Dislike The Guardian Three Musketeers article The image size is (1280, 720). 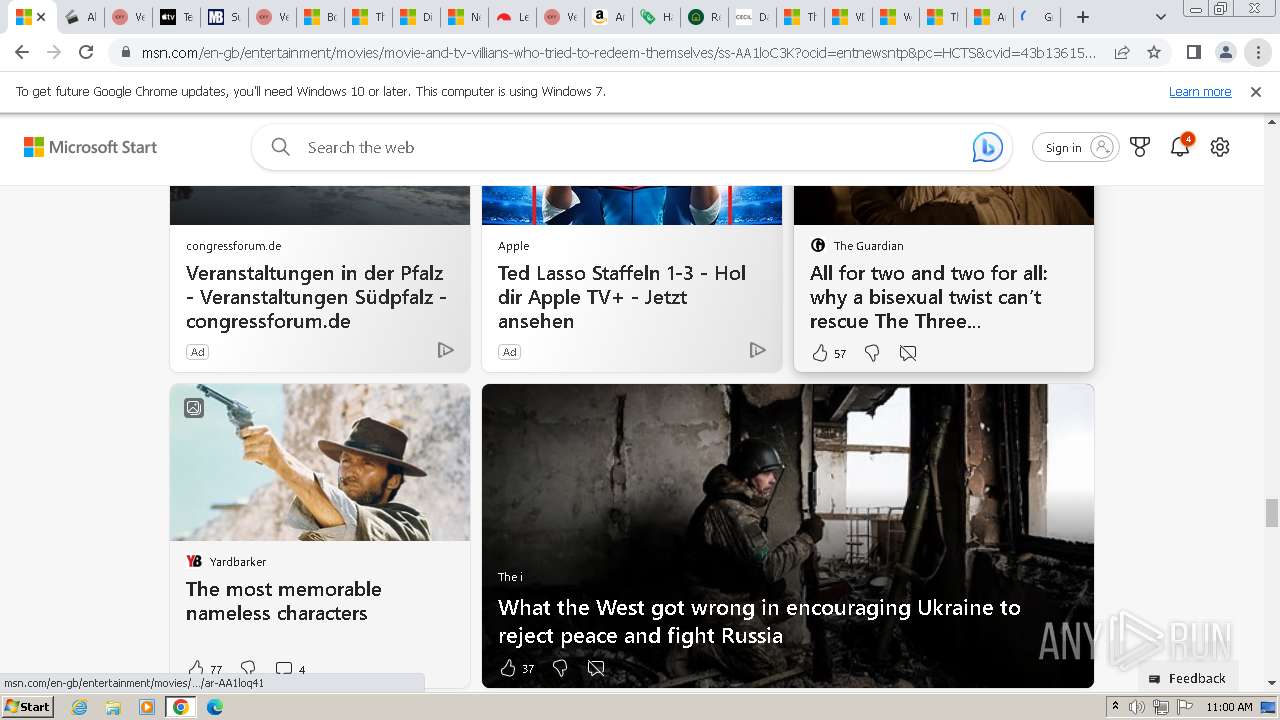[x=872, y=353]
